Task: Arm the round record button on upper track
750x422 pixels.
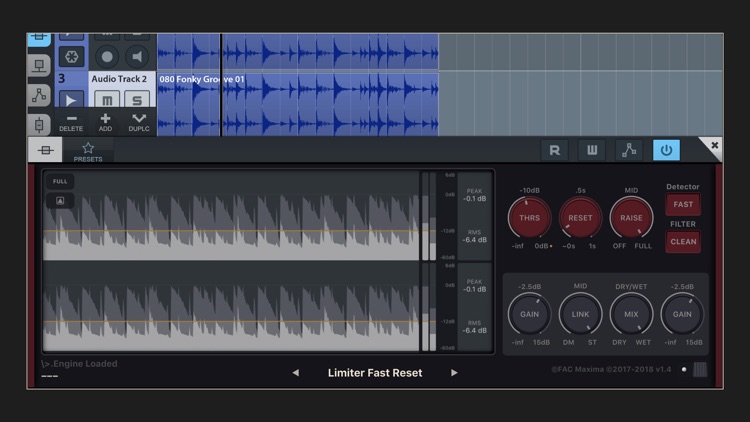Action: [107, 57]
